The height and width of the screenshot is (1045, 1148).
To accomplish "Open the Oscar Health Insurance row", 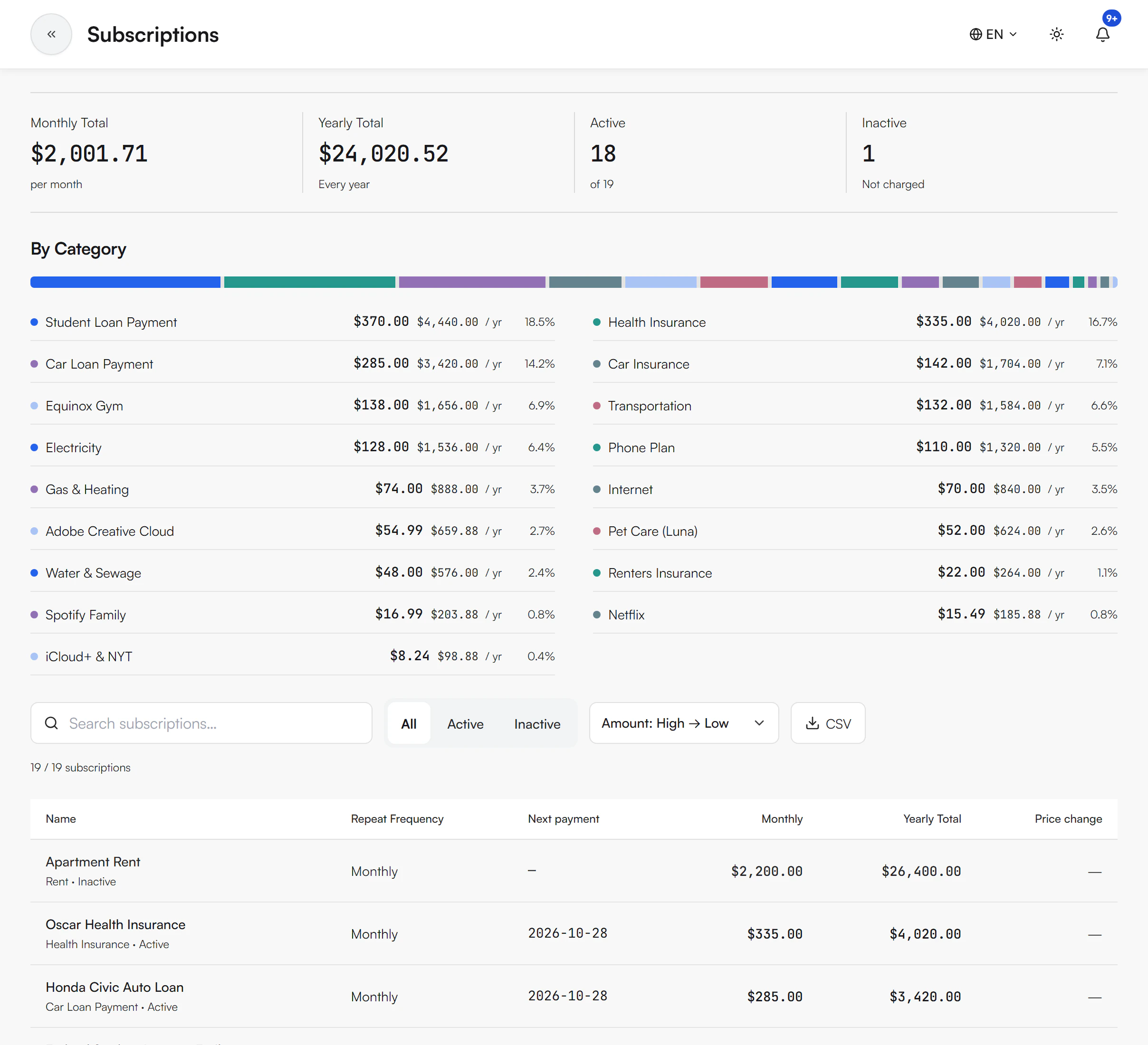I will (x=574, y=933).
